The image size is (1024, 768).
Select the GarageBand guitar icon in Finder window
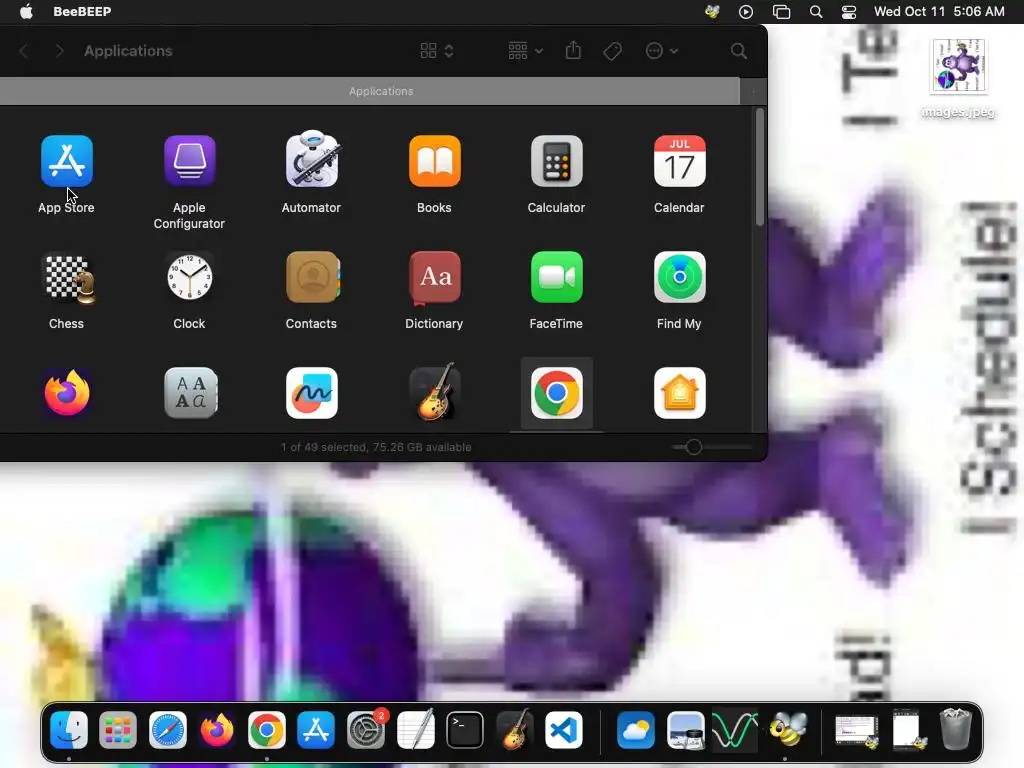click(x=434, y=391)
